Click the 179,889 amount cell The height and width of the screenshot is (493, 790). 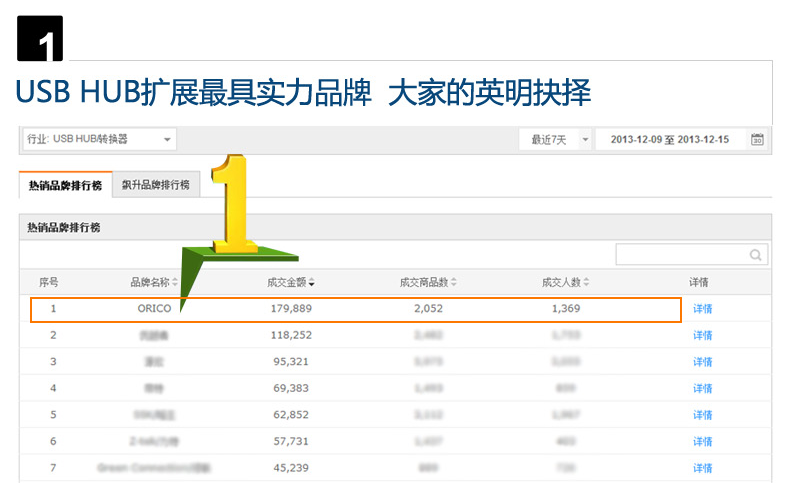(291, 308)
